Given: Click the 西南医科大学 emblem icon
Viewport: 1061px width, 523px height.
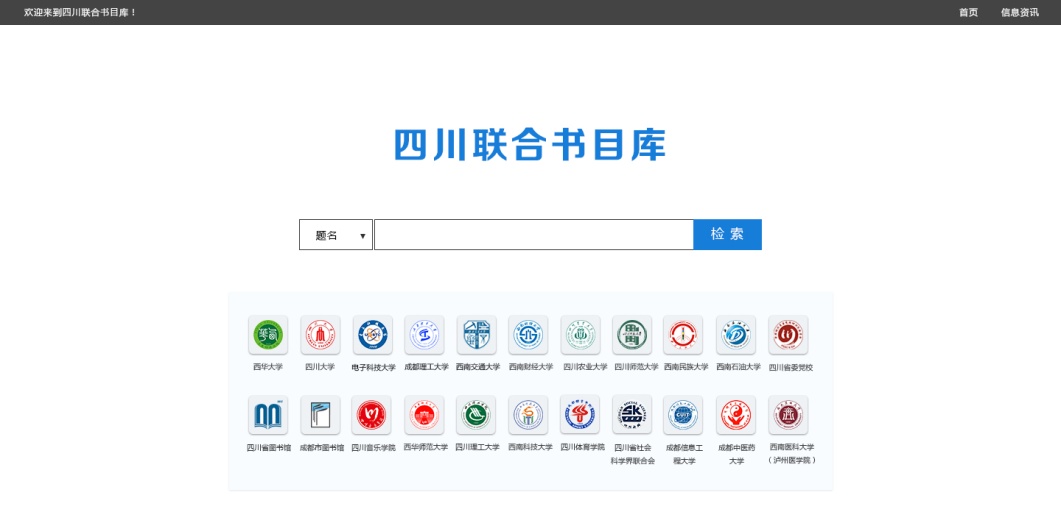Looking at the screenshot, I should (788, 415).
